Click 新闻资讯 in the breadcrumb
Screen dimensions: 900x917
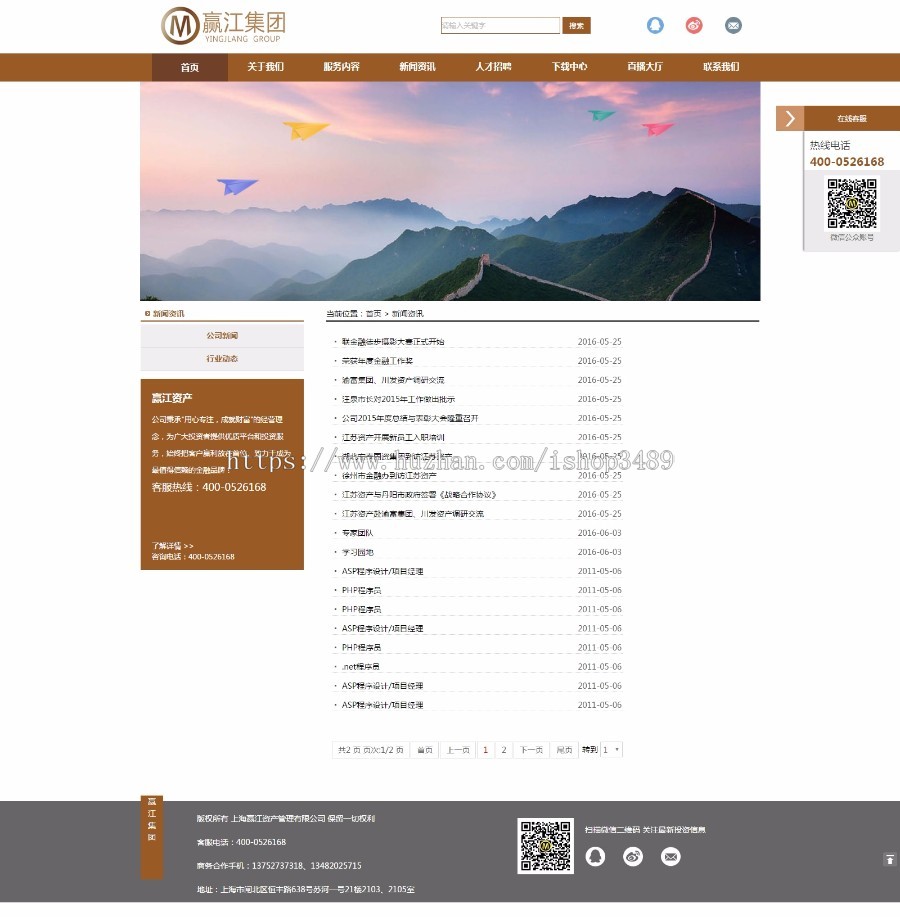[x=408, y=313]
